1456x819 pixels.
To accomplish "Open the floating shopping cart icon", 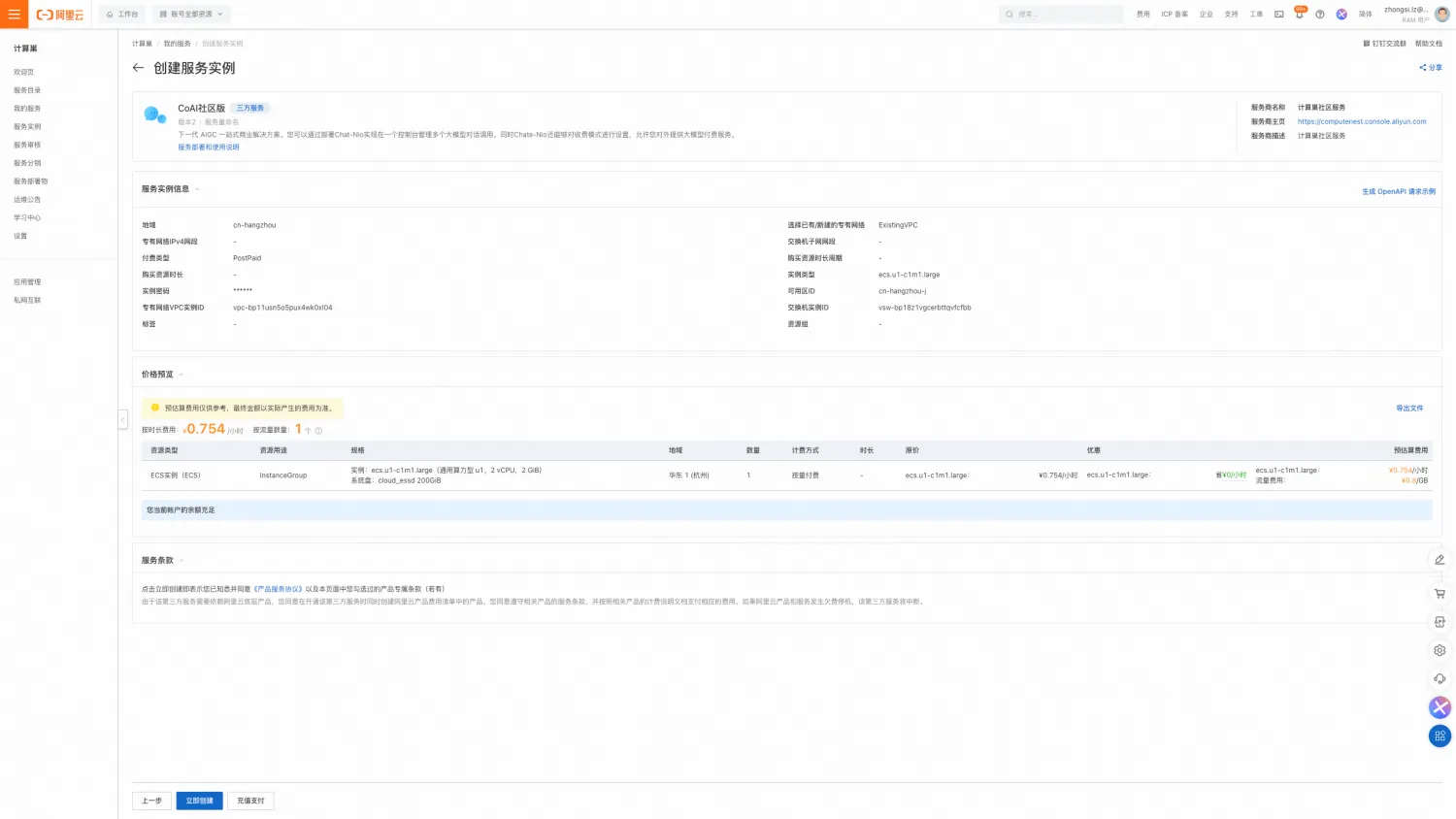I will tap(1439, 594).
